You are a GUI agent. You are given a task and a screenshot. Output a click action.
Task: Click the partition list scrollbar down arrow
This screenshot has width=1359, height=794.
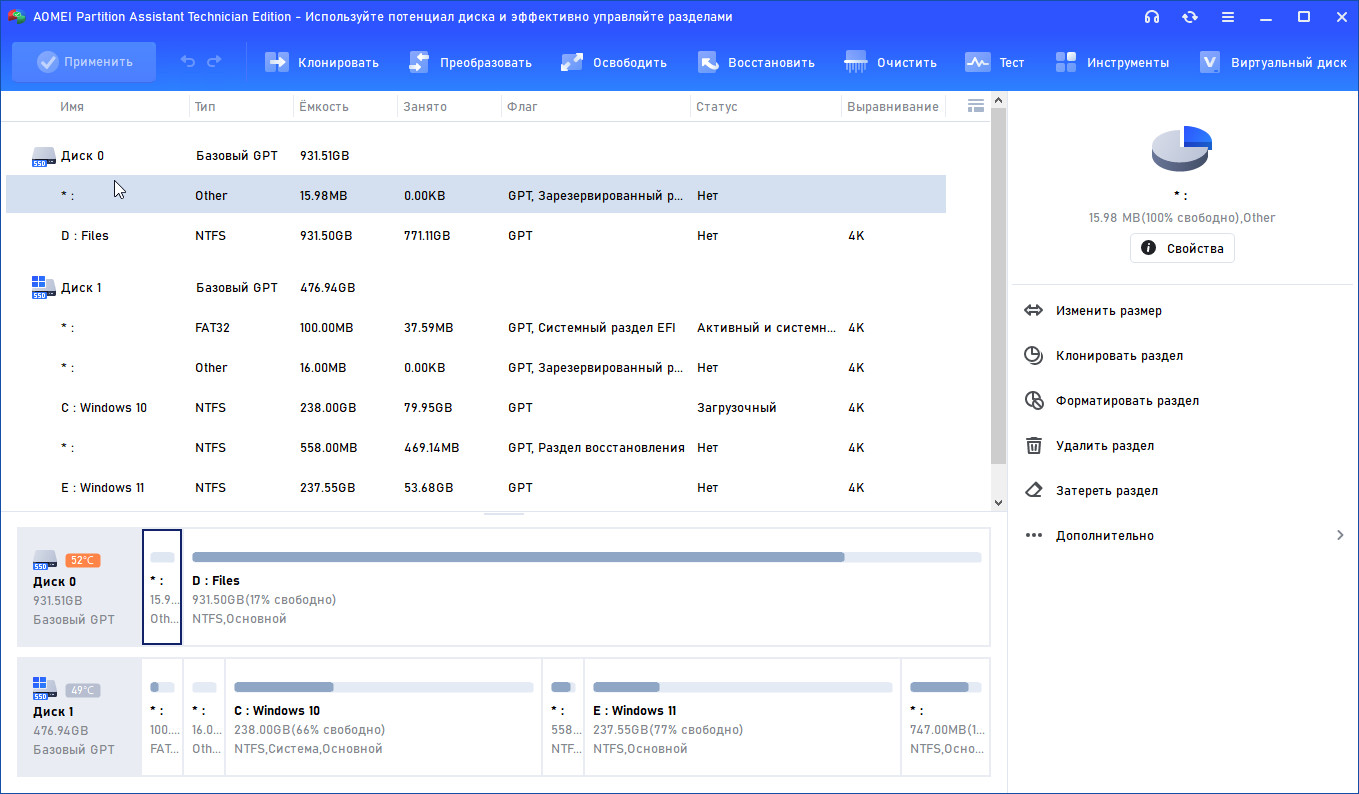click(997, 502)
